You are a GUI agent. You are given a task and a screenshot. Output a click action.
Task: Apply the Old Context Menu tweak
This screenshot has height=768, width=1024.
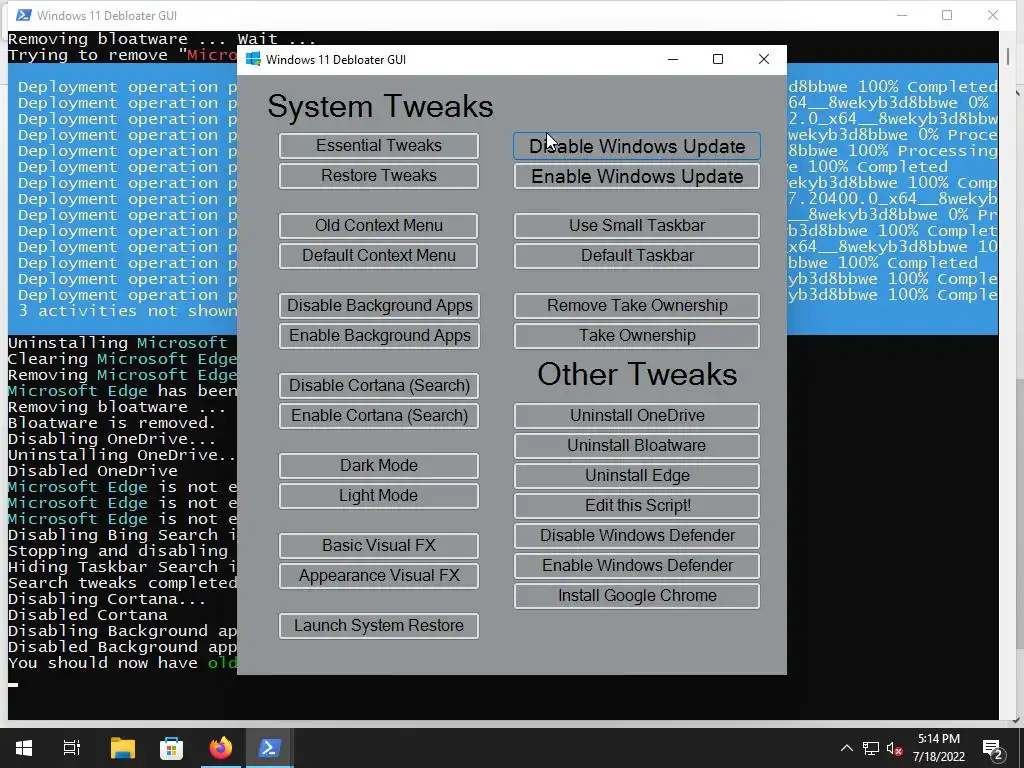[x=379, y=225]
